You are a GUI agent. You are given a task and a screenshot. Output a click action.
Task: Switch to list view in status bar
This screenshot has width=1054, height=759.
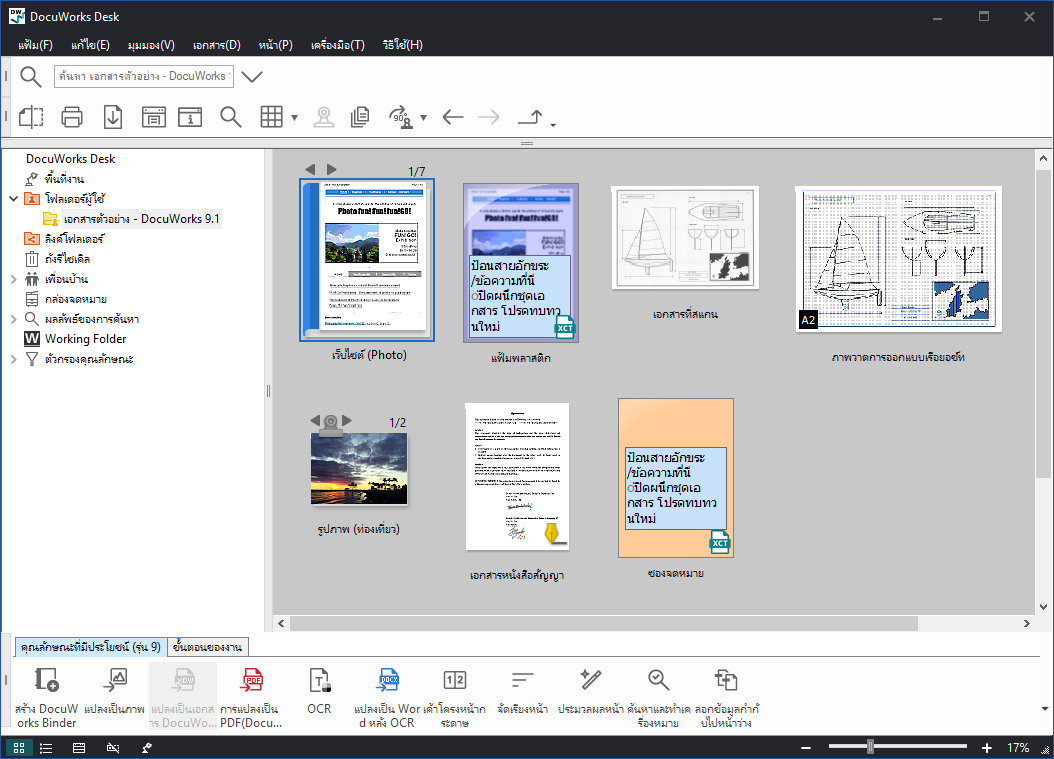tap(46, 748)
